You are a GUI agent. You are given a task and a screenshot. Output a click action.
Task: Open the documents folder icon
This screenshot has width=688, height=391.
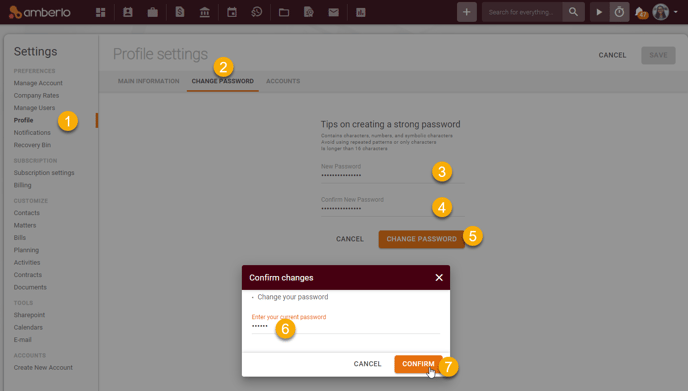pyautogui.click(x=284, y=12)
